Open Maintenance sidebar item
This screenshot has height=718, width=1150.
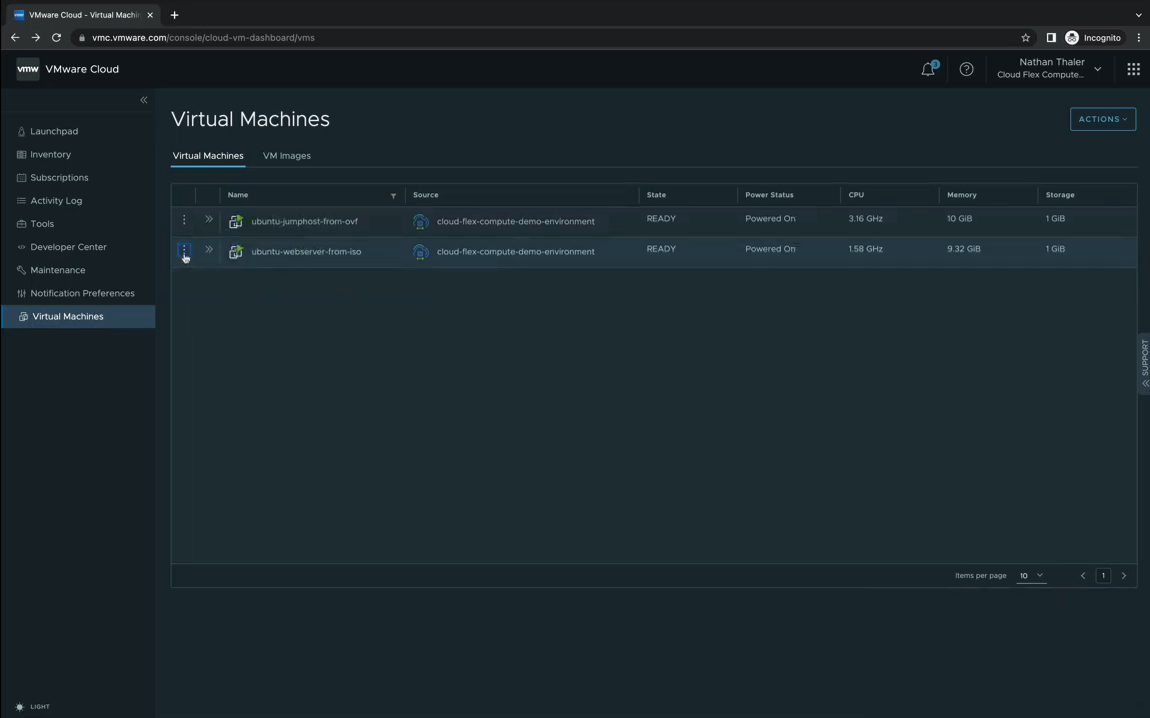tap(57, 270)
